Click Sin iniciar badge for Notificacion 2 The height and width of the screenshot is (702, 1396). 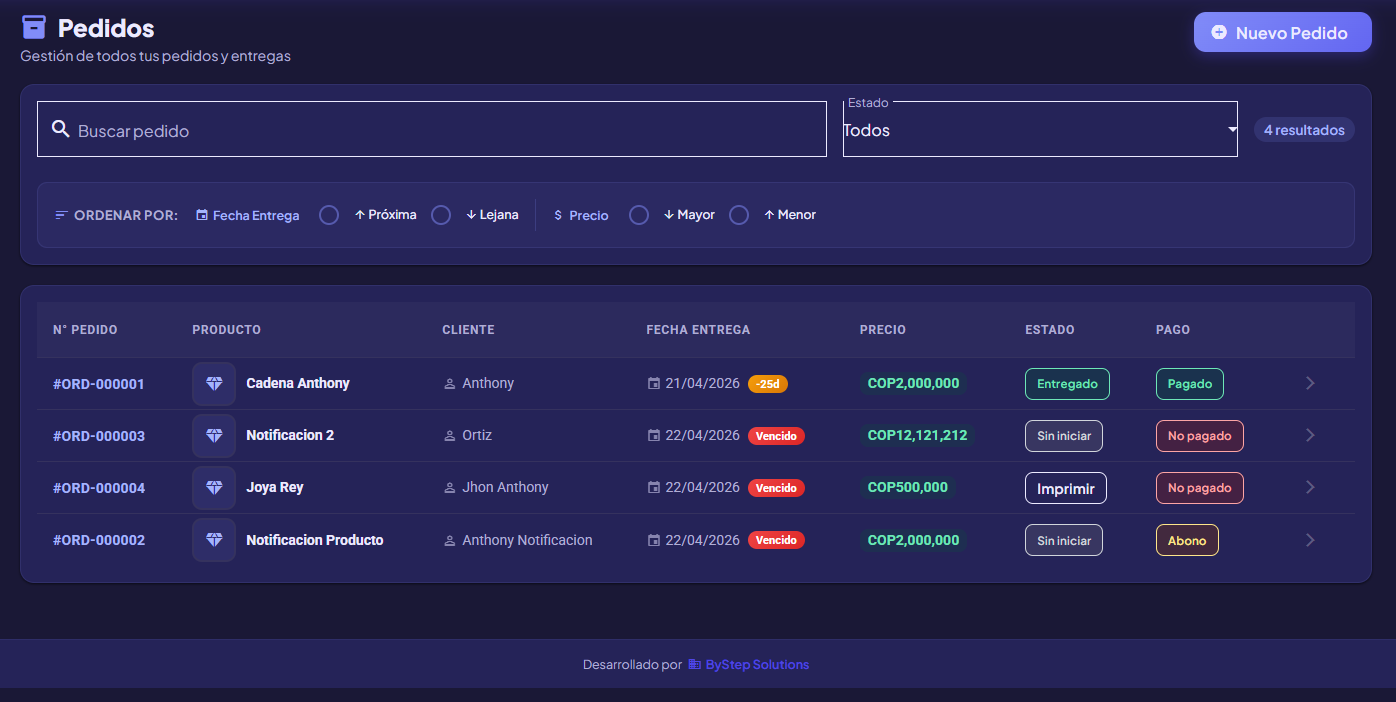[x=1064, y=436]
